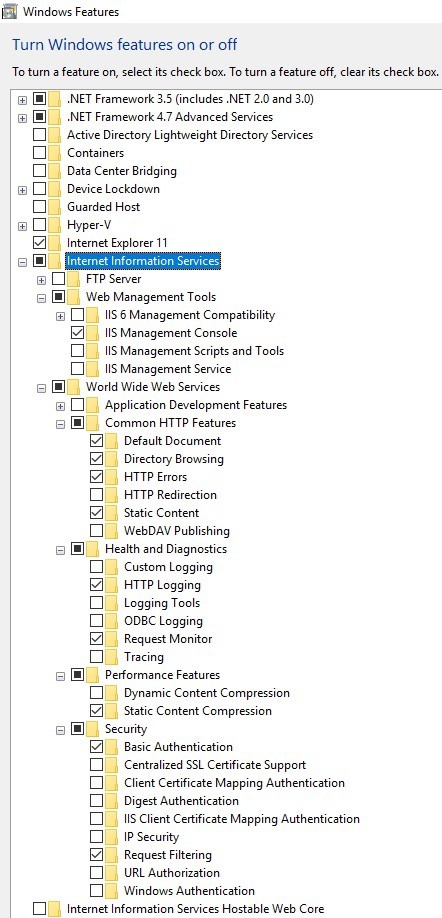Click the folder icon beside Hyper-V
This screenshot has height=918, width=442.
[x=54, y=225]
